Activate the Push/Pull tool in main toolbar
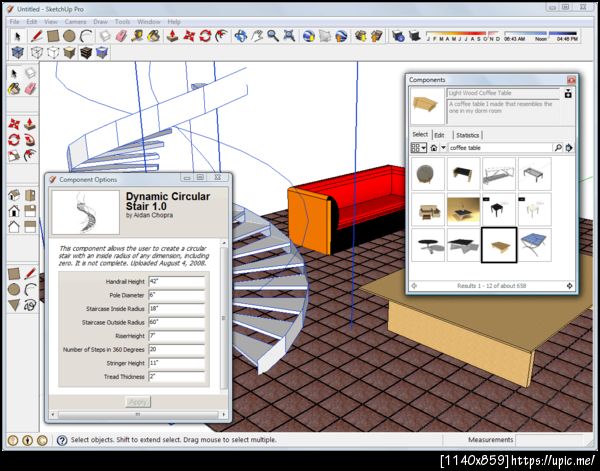 (173, 36)
